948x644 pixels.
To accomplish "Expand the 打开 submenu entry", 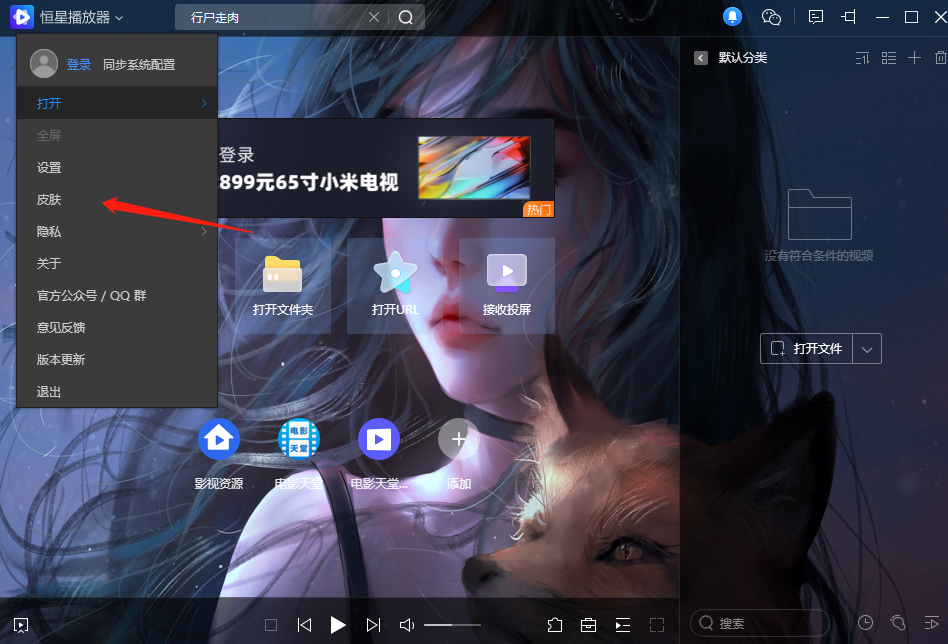I will pos(117,103).
